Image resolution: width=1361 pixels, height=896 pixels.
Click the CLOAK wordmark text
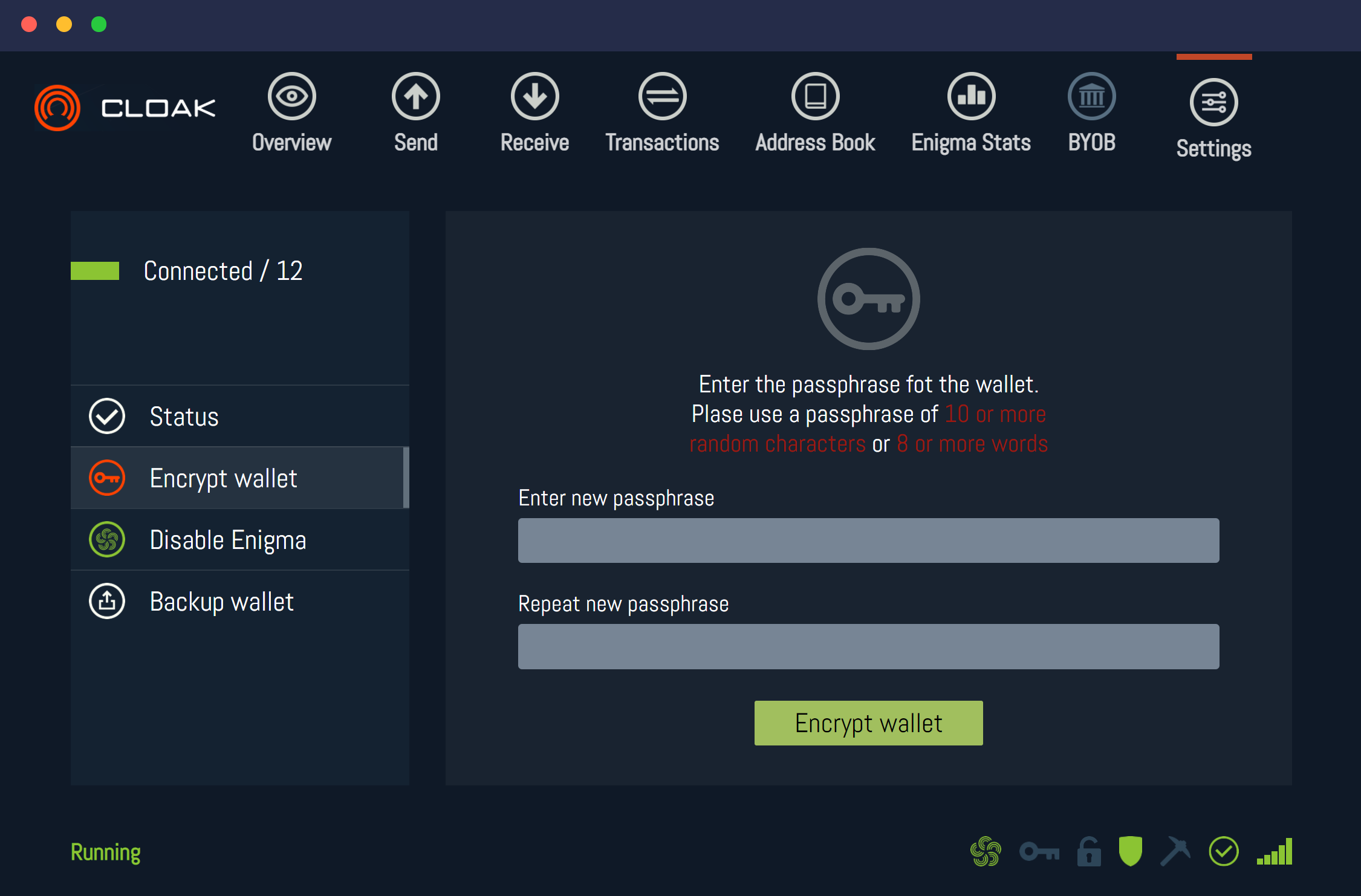coord(158,108)
